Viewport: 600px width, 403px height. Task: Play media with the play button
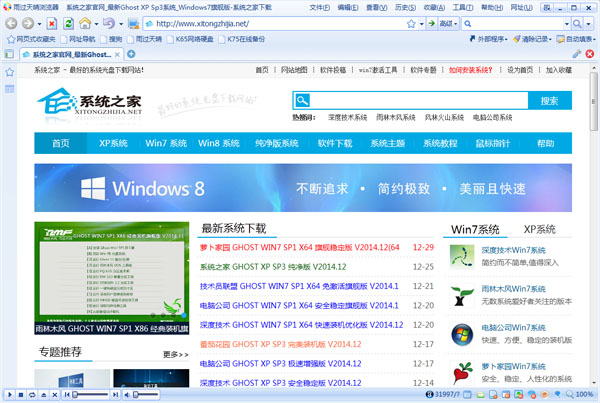point(10,395)
